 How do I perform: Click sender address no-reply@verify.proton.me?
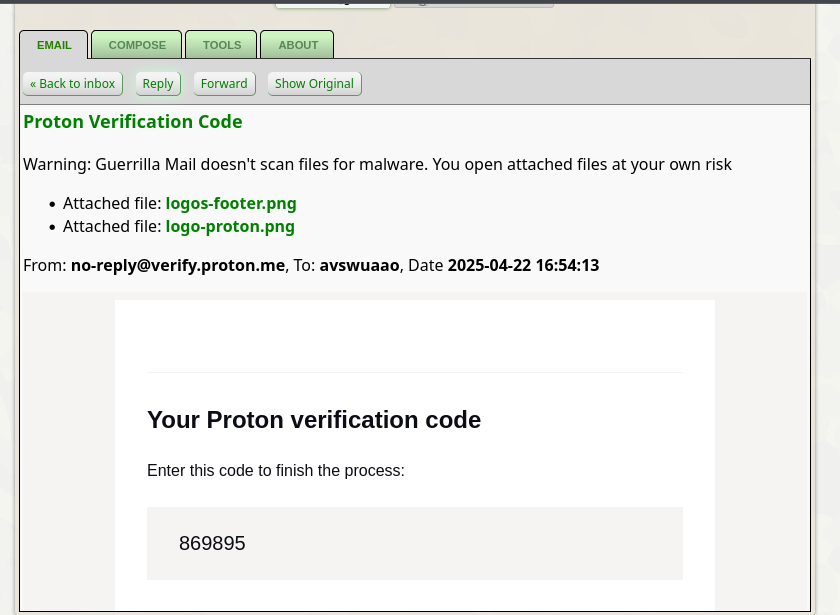click(x=178, y=265)
